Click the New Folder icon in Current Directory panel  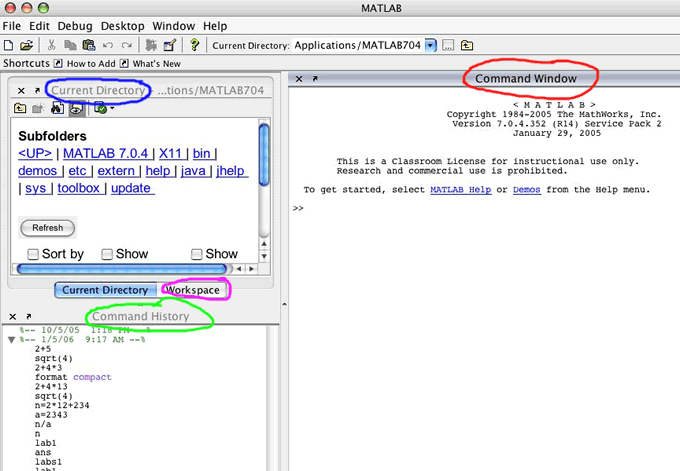point(38,108)
